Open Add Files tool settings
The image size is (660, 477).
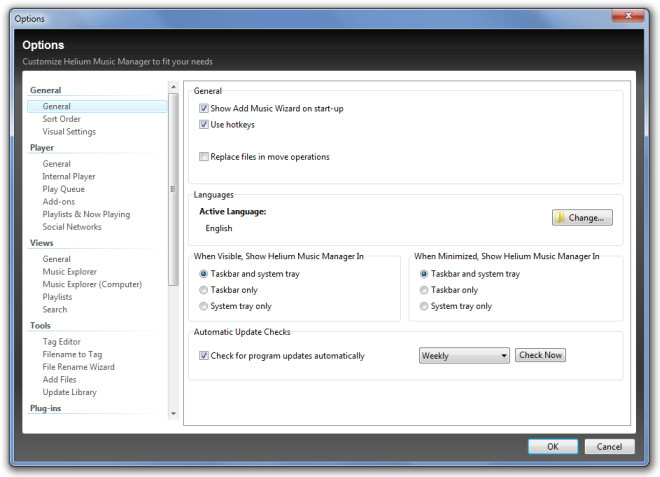click(59, 379)
